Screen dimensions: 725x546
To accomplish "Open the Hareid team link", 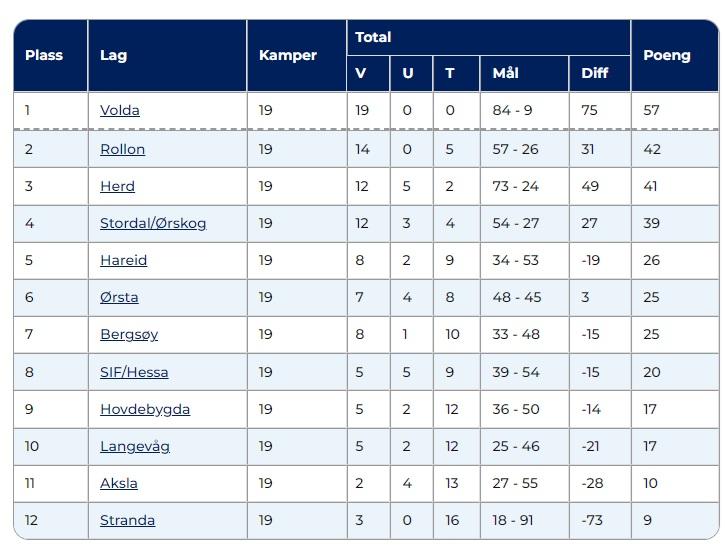I will click(123, 260).
